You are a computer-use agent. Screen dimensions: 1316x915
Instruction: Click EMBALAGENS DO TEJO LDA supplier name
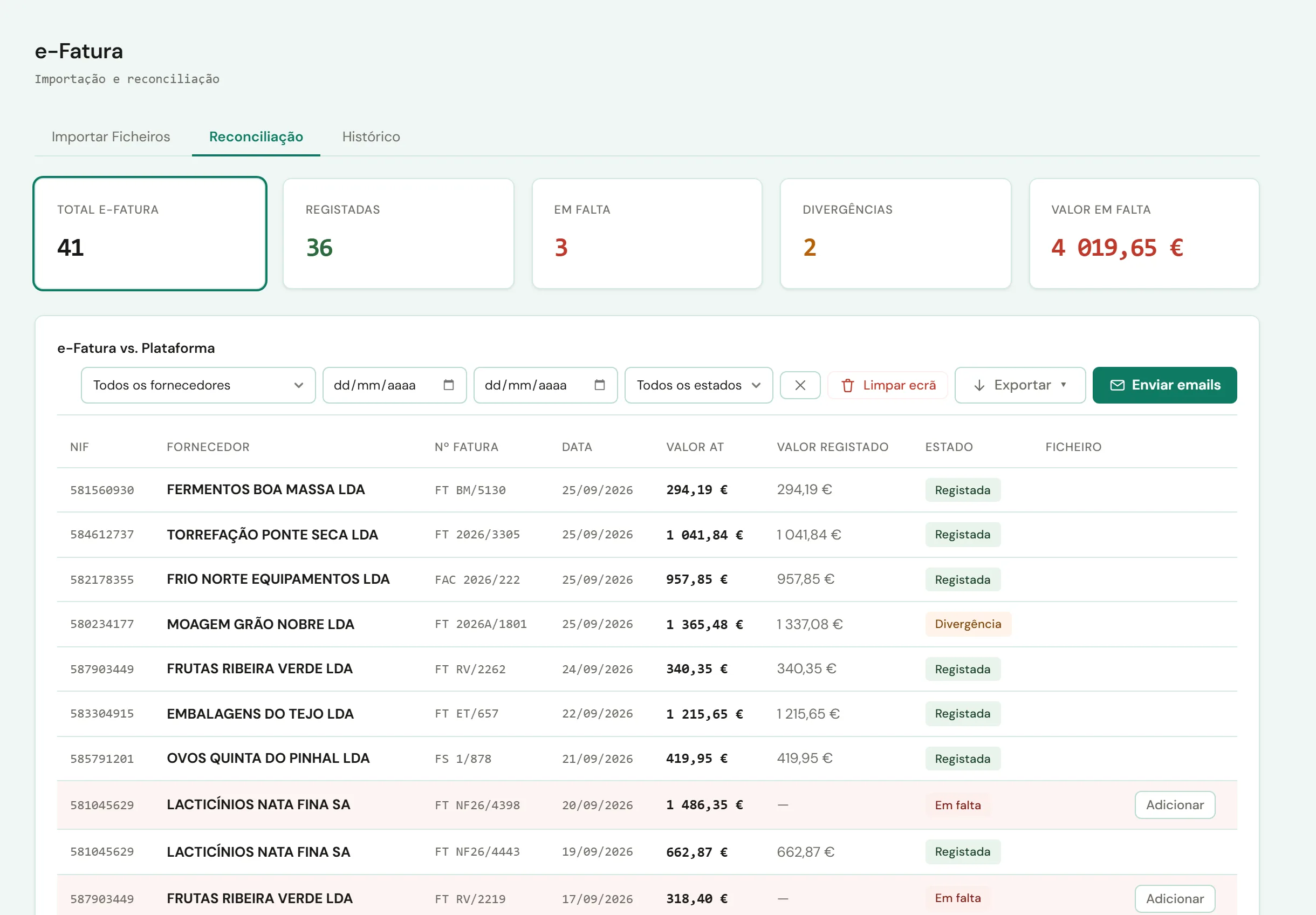pyautogui.click(x=260, y=714)
